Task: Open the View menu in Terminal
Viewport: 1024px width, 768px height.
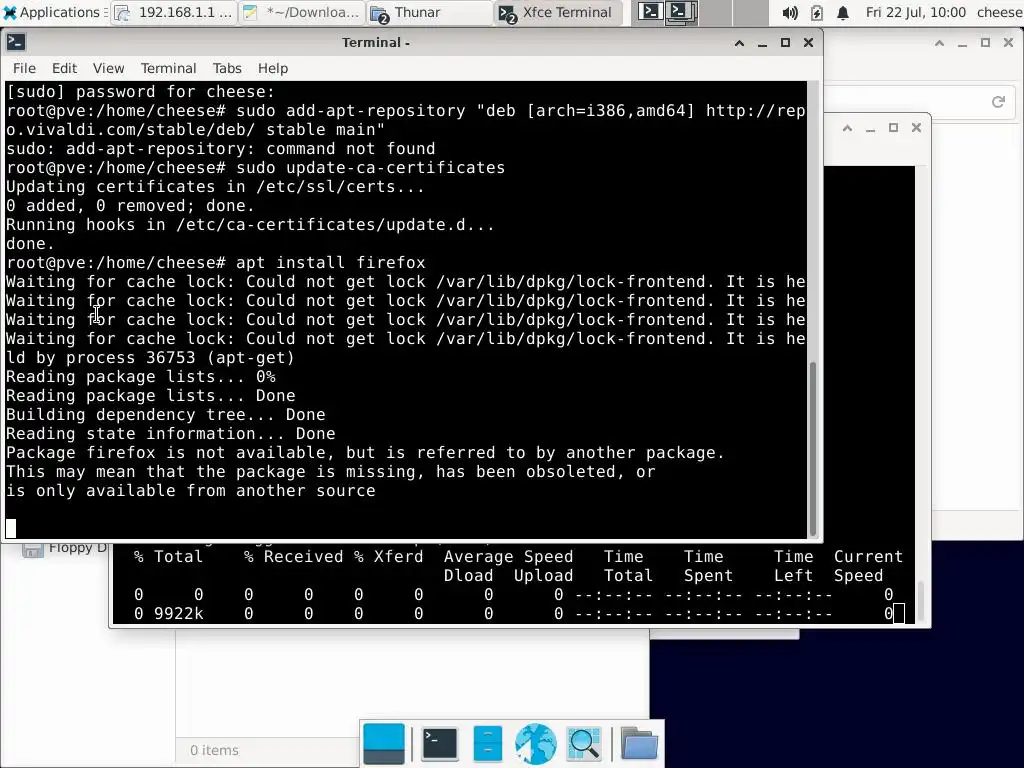Action: [x=108, y=69]
